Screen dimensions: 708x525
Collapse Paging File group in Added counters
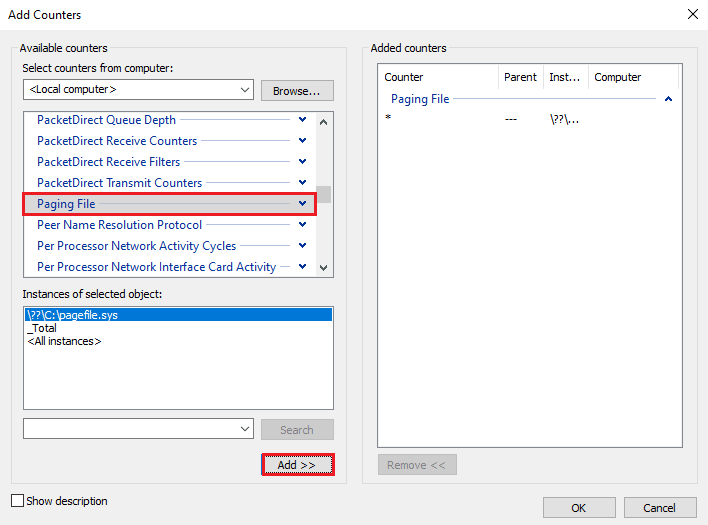tap(668, 99)
